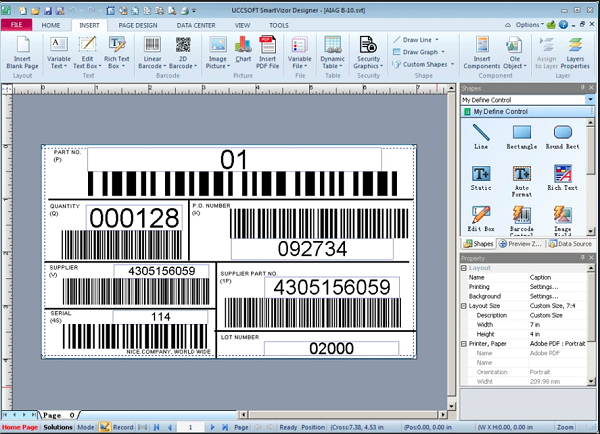Open the Variable File tool
The image size is (600, 434).
coord(299,53)
